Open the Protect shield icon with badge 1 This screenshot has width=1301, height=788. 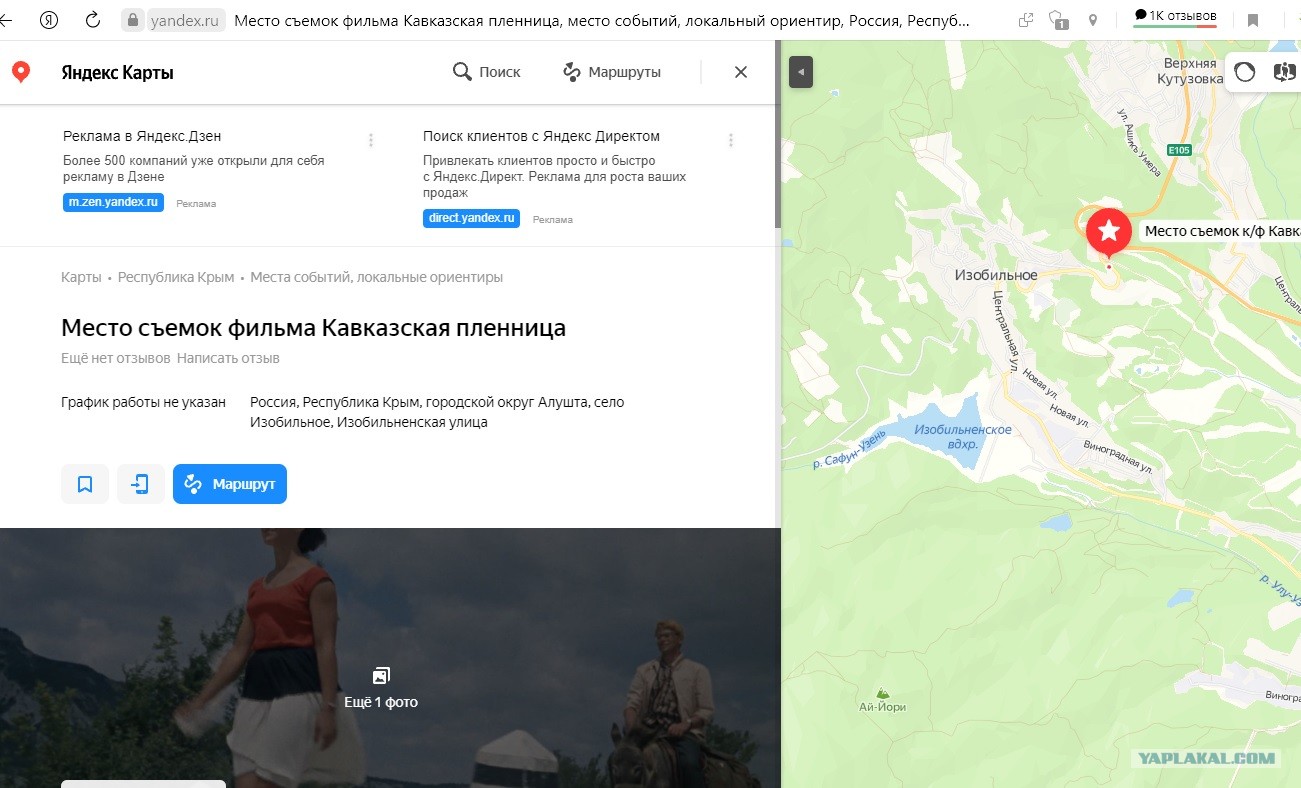click(1058, 20)
